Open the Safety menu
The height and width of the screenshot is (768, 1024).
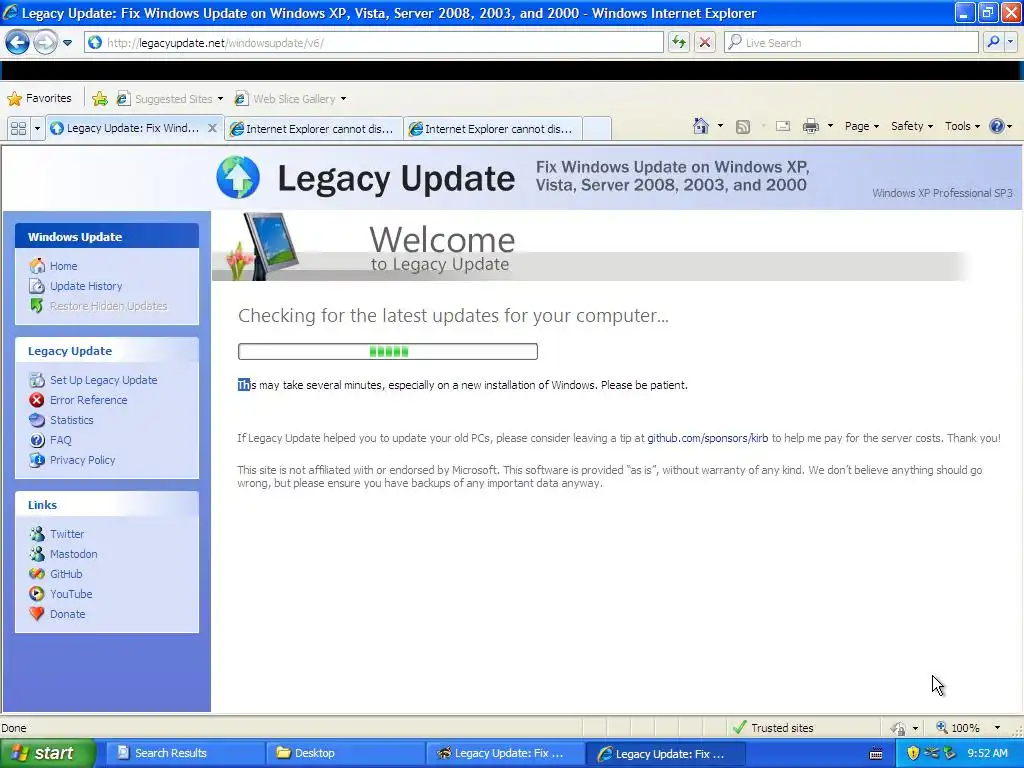click(x=912, y=126)
